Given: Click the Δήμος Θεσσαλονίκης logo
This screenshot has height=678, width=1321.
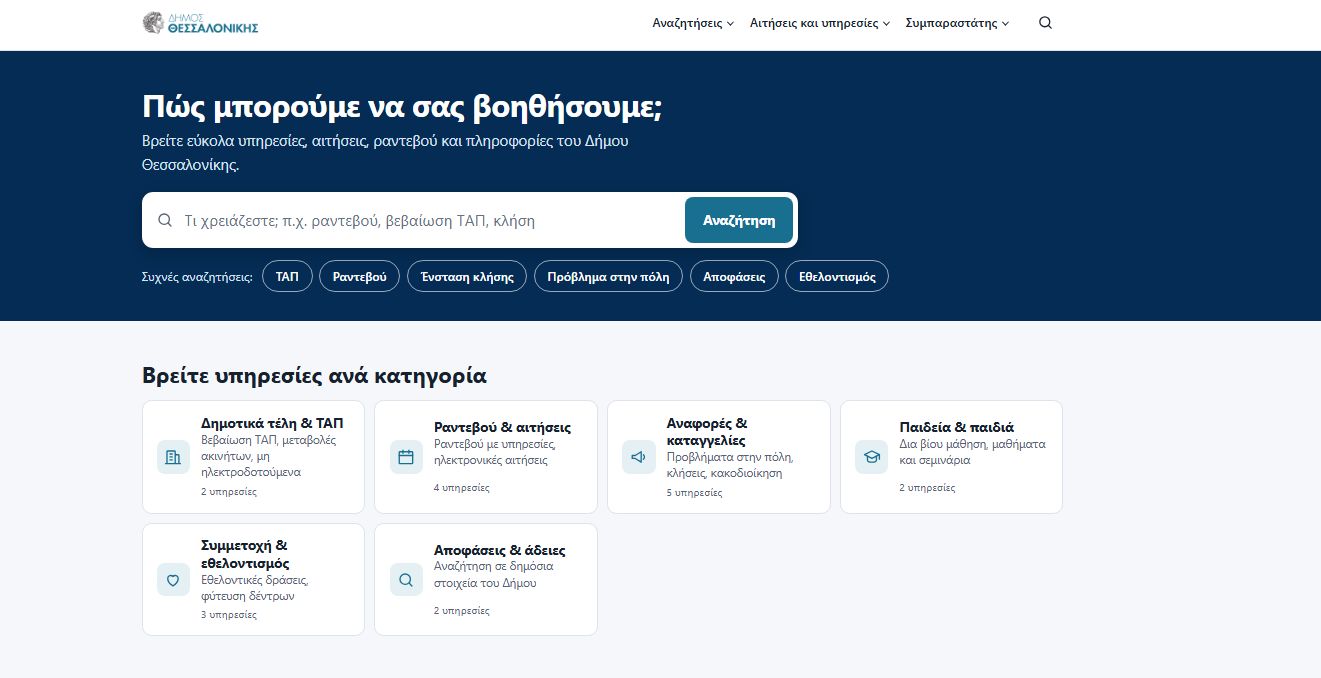Looking at the screenshot, I should point(201,23).
